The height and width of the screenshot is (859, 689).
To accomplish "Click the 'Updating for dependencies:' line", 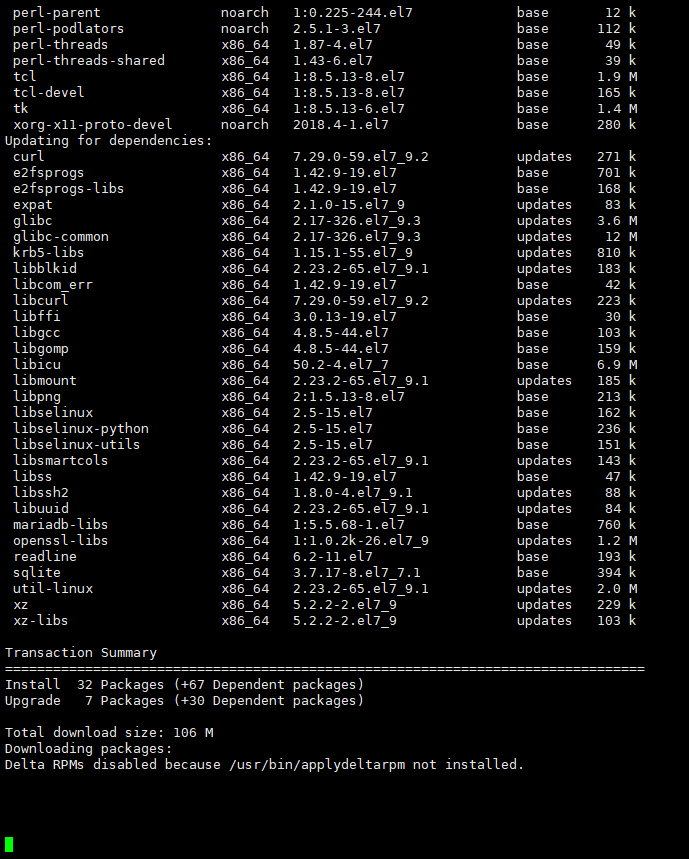I will click(x=108, y=141).
